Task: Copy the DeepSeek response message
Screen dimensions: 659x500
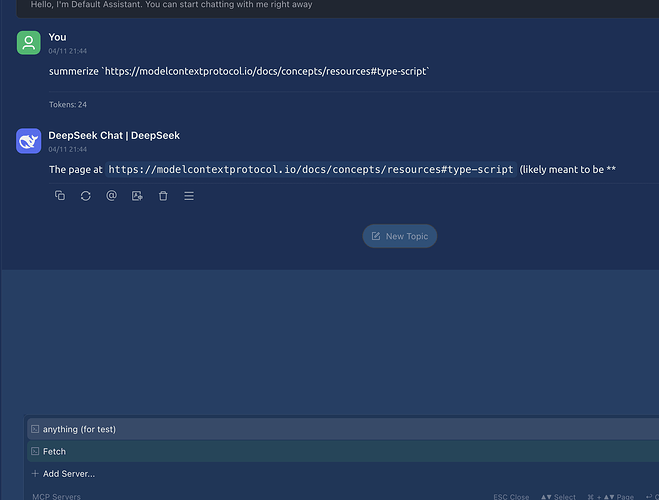Action: click(x=60, y=196)
